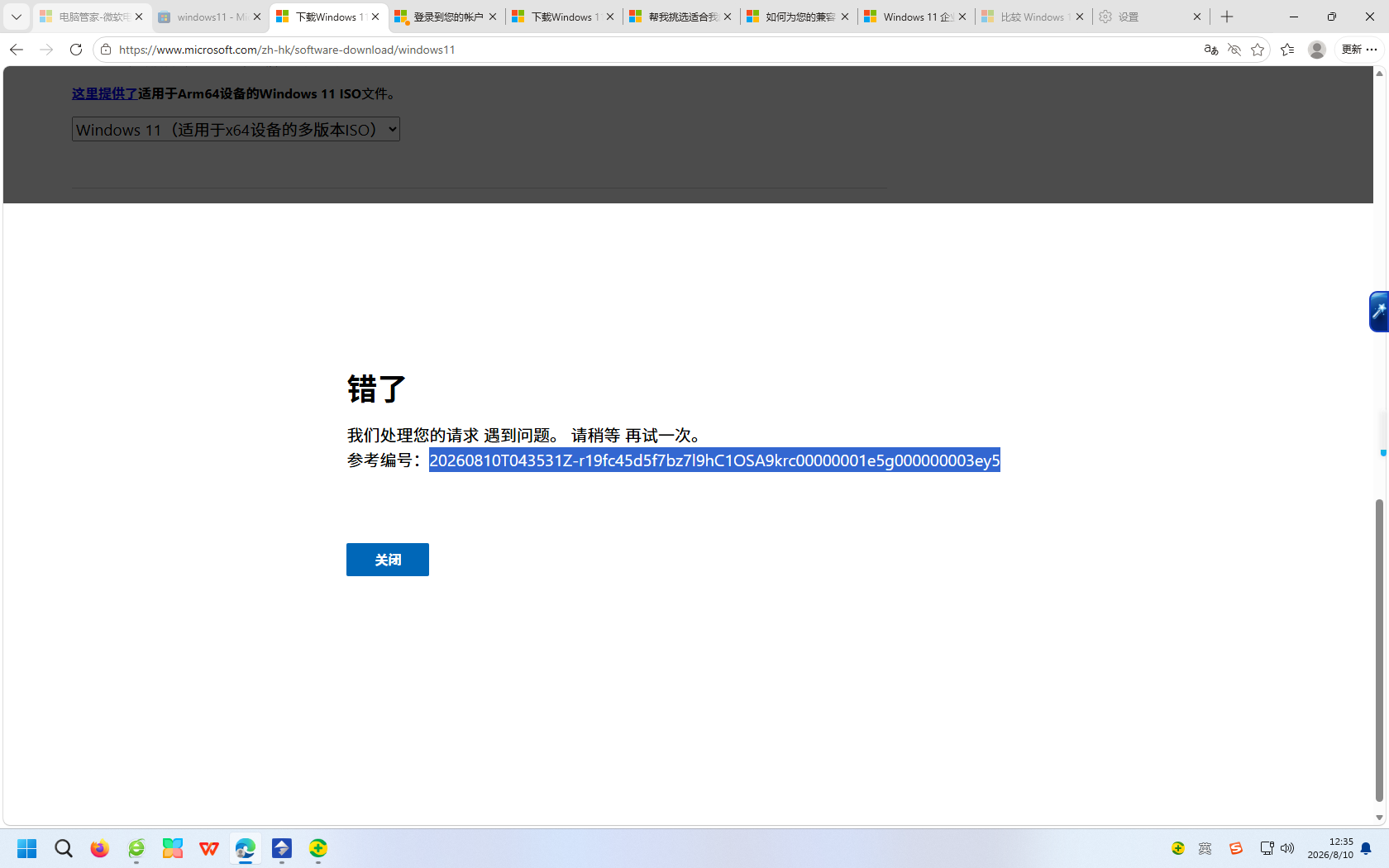The width and height of the screenshot is (1389, 868).
Task: Follow the 这里提供了 link
Action: pyautogui.click(x=104, y=93)
